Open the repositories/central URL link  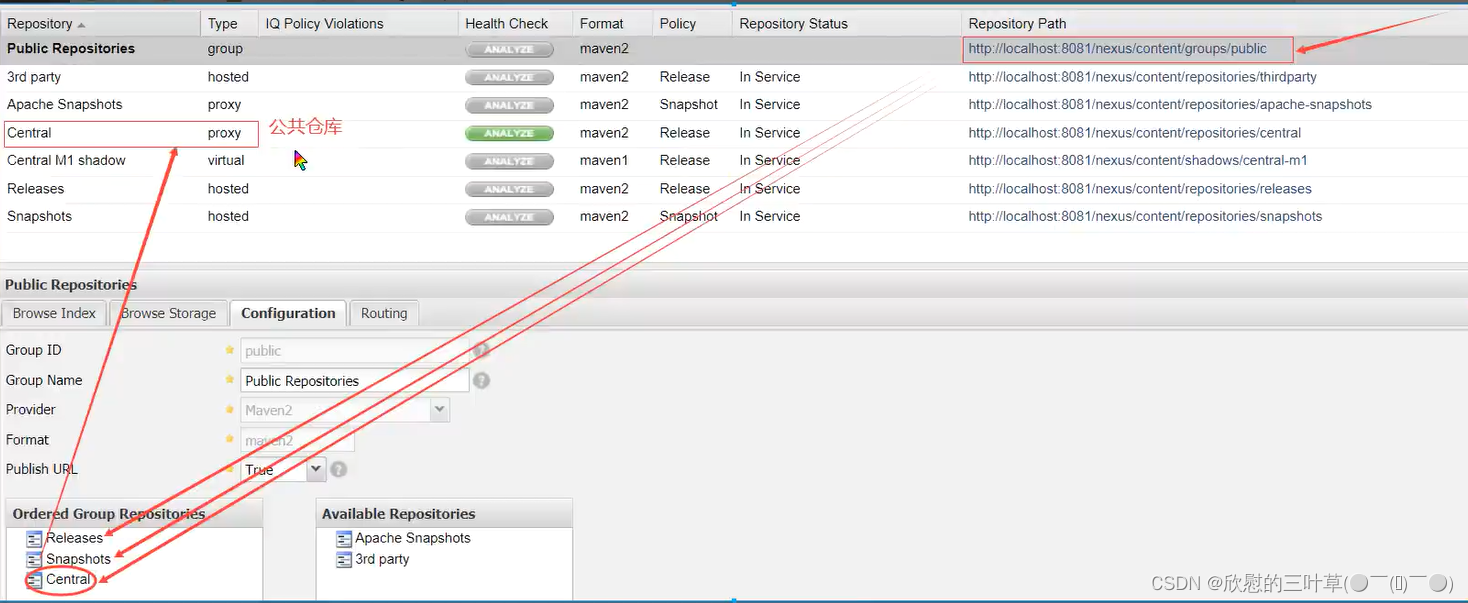pyautogui.click(x=1134, y=133)
